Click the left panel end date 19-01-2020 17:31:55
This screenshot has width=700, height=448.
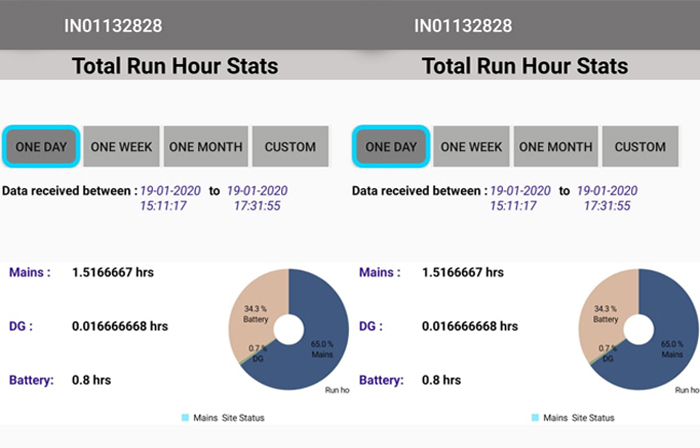(x=257, y=198)
